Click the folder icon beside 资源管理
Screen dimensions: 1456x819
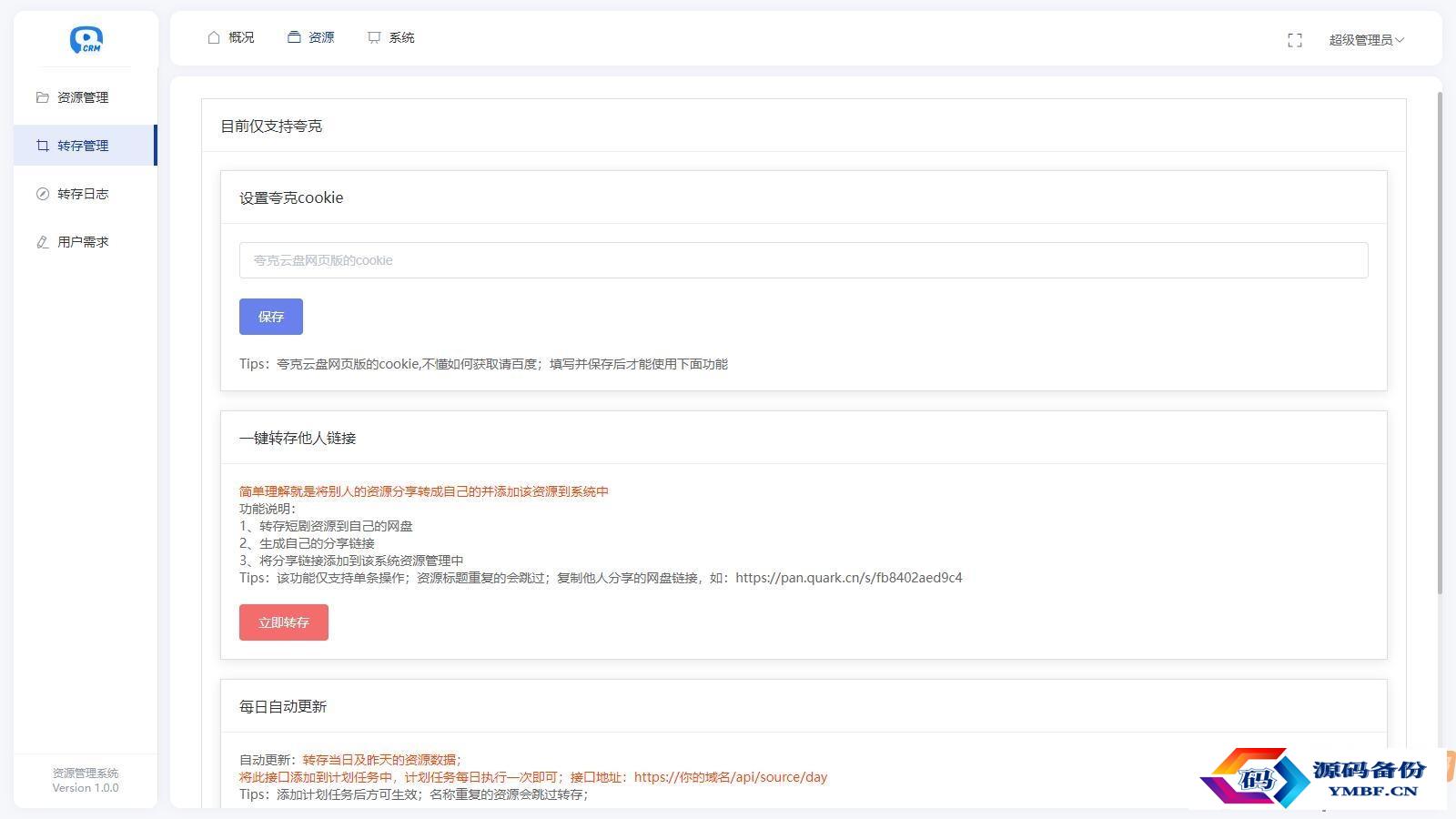click(42, 97)
